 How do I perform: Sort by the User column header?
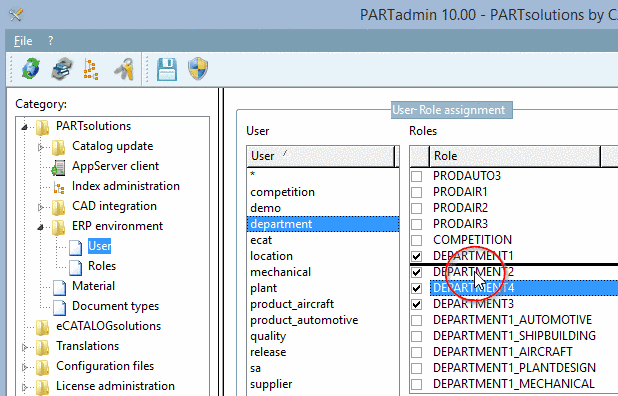[x=320, y=156]
